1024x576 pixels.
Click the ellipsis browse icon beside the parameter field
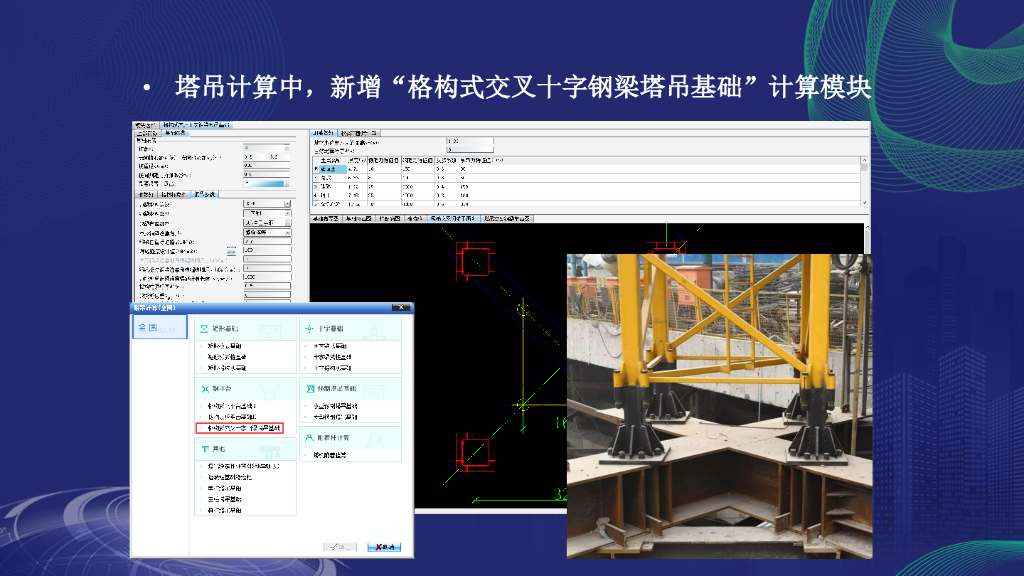tap(231, 251)
